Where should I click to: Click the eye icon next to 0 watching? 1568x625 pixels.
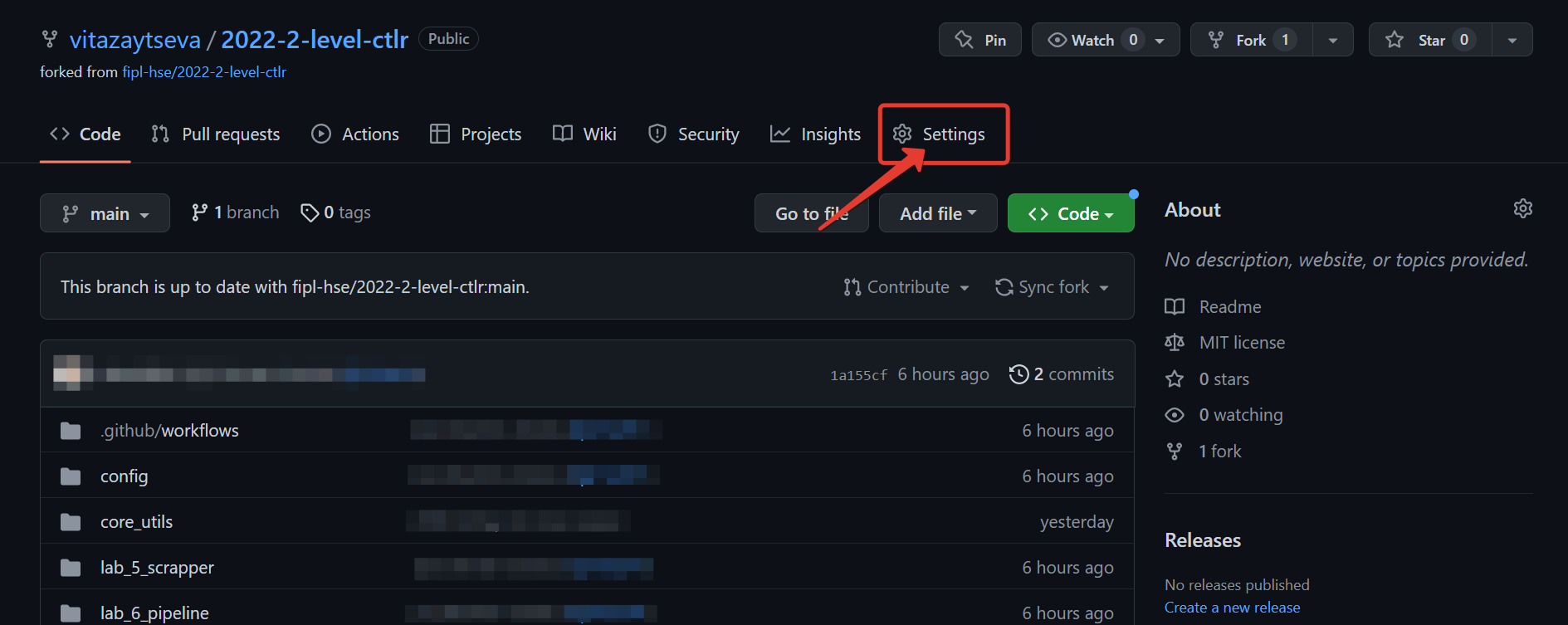1175,415
